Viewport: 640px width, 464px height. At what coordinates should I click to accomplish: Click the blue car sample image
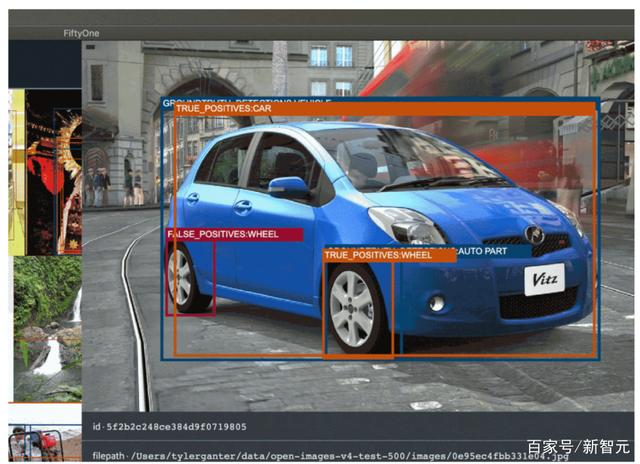[358, 226]
